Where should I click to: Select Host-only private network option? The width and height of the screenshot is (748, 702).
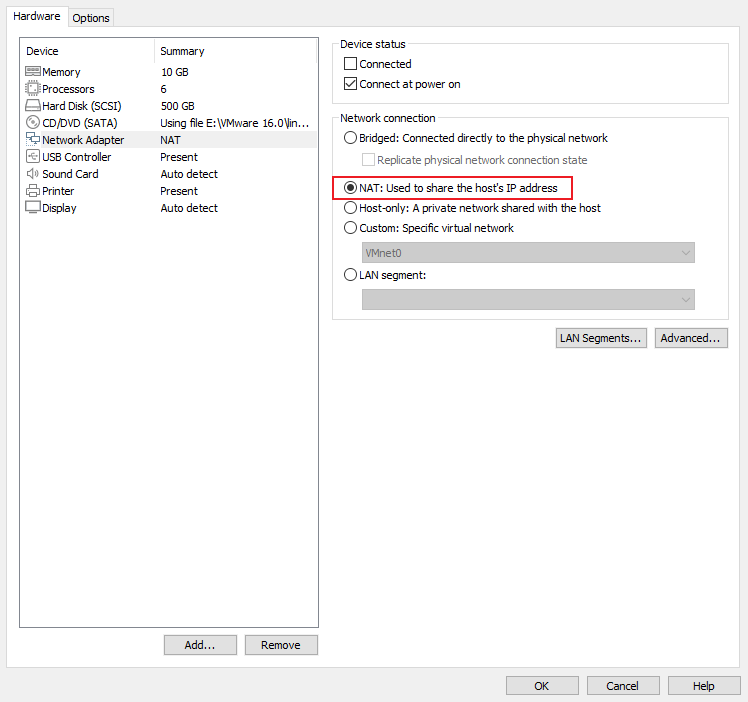(x=350, y=208)
